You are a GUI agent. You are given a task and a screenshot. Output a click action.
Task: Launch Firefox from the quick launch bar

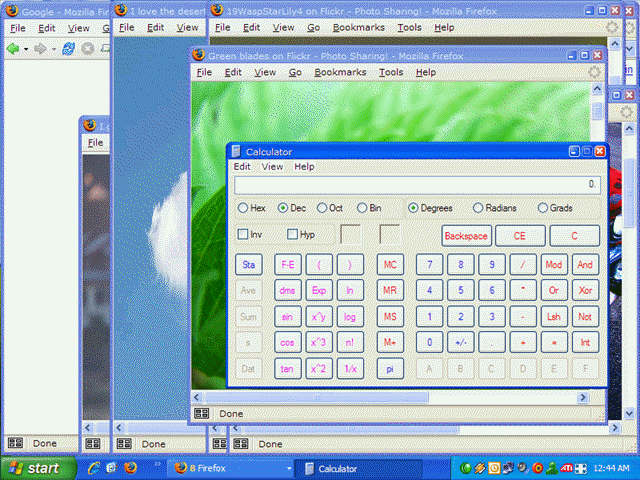point(130,468)
